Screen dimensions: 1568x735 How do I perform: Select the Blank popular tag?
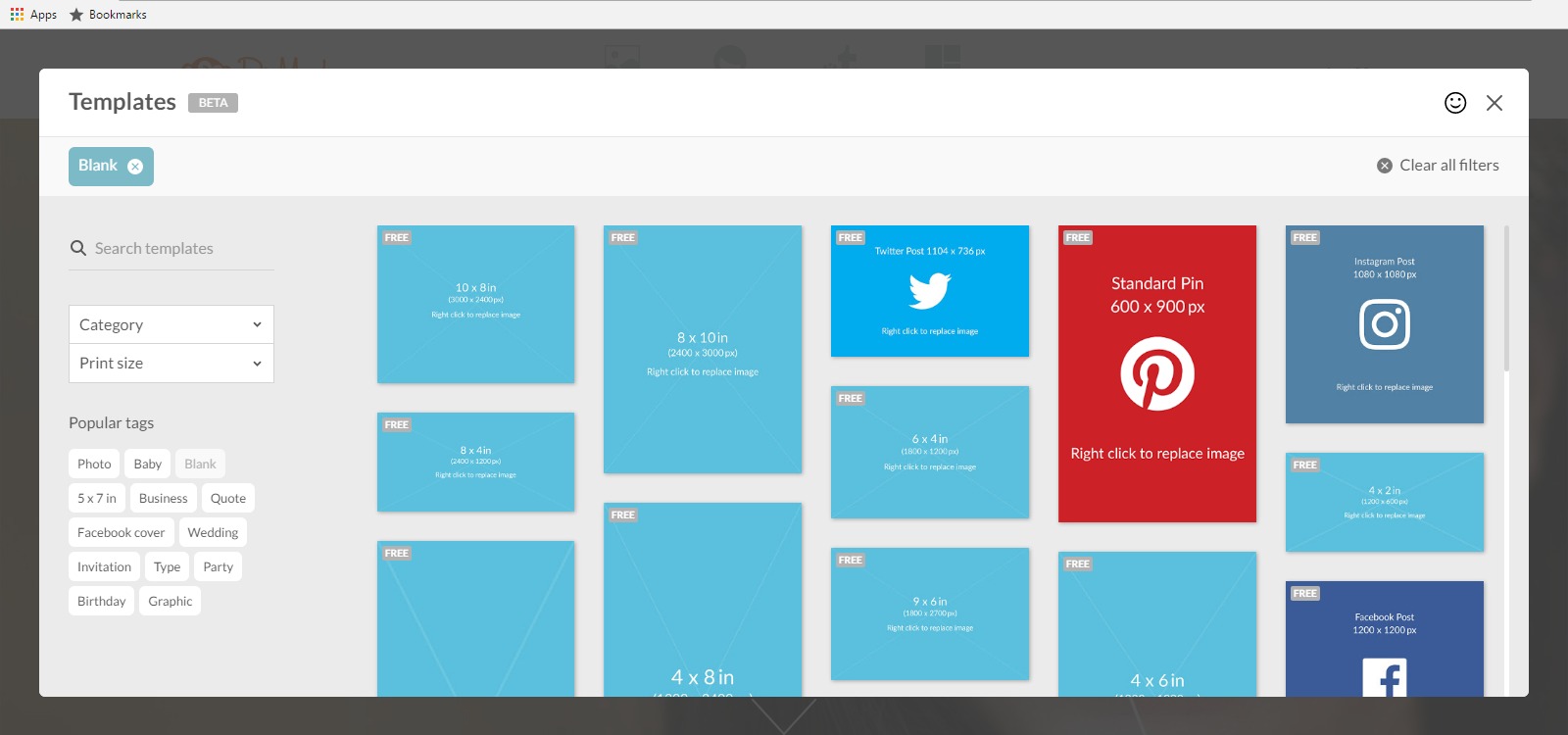coord(200,464)
